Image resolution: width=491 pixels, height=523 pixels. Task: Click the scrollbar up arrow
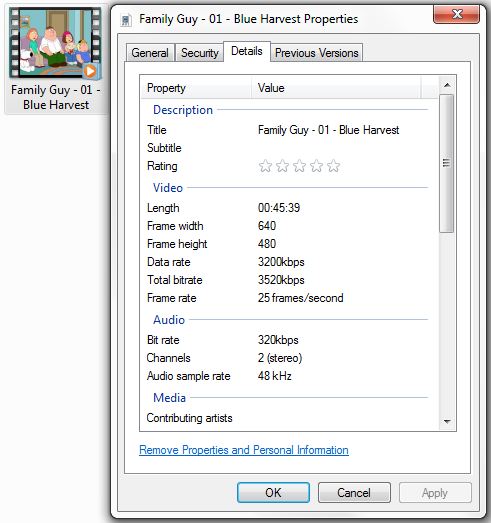pyautogui.click(x=447, y=85)
